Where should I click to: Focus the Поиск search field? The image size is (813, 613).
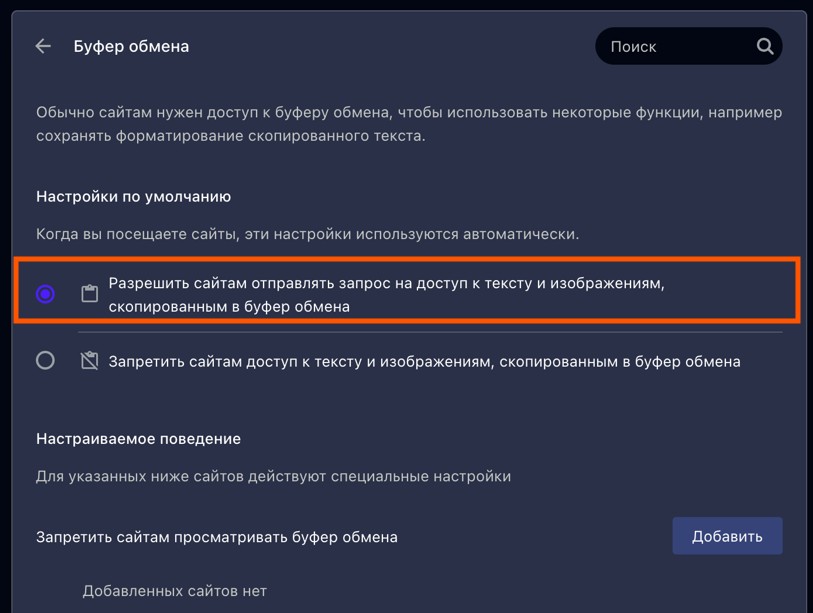[x=675, y=46]
